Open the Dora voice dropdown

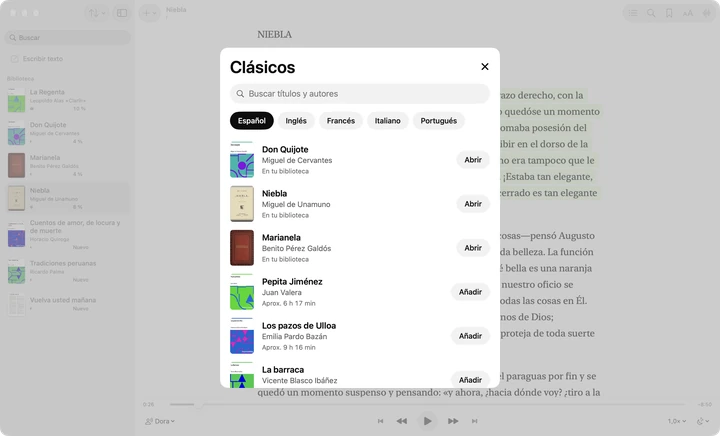tap(160, 421)
